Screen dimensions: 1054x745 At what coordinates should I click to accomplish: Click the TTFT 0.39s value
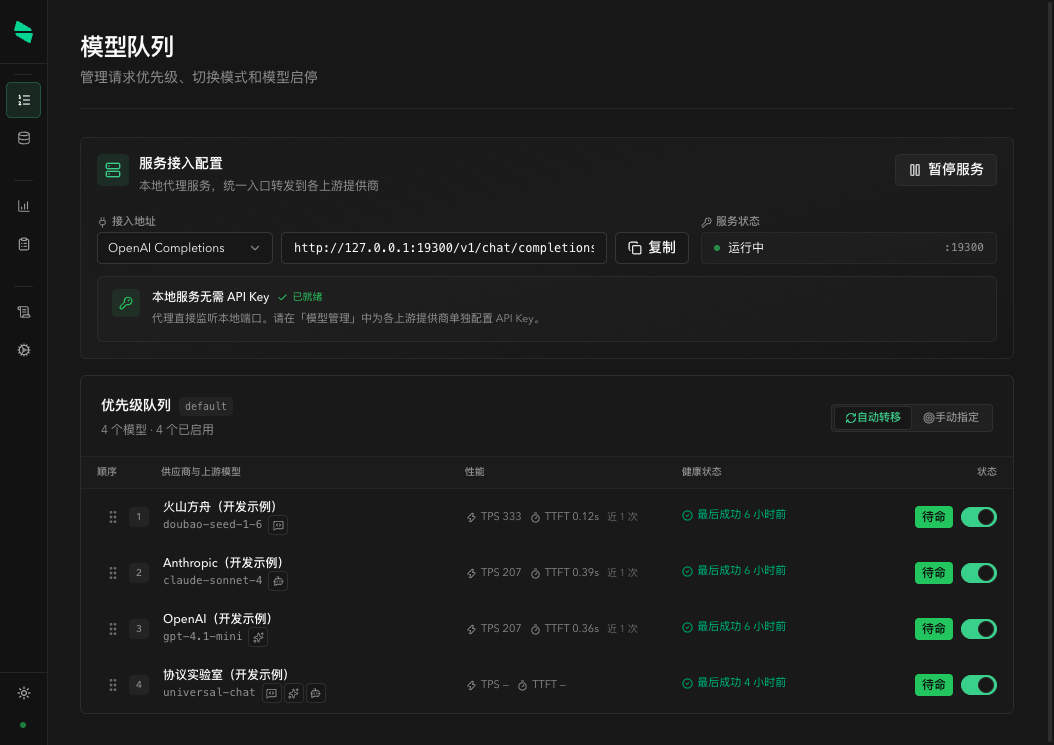point(571,572)
